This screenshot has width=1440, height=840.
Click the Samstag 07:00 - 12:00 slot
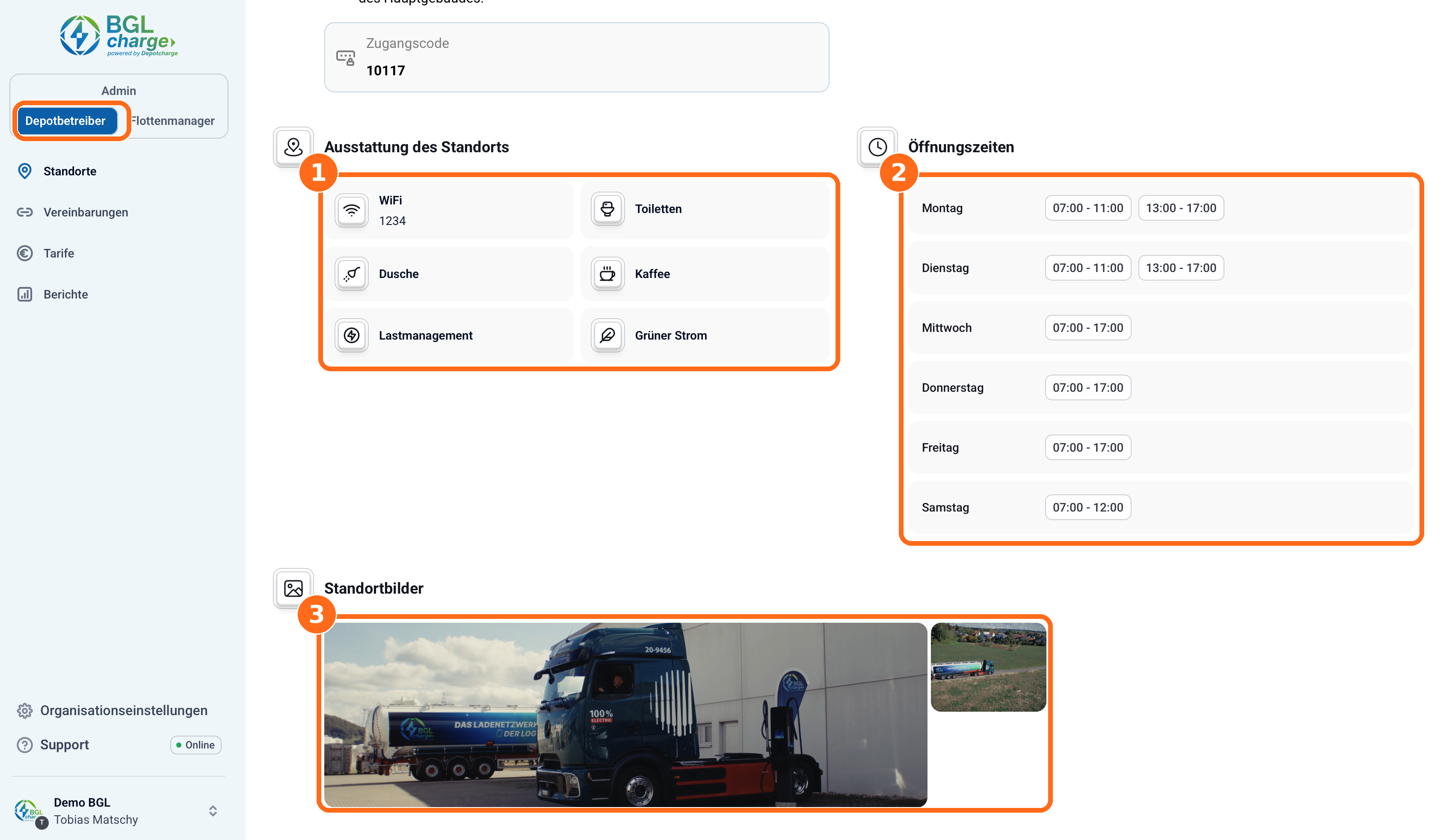tap(1088, 507)
